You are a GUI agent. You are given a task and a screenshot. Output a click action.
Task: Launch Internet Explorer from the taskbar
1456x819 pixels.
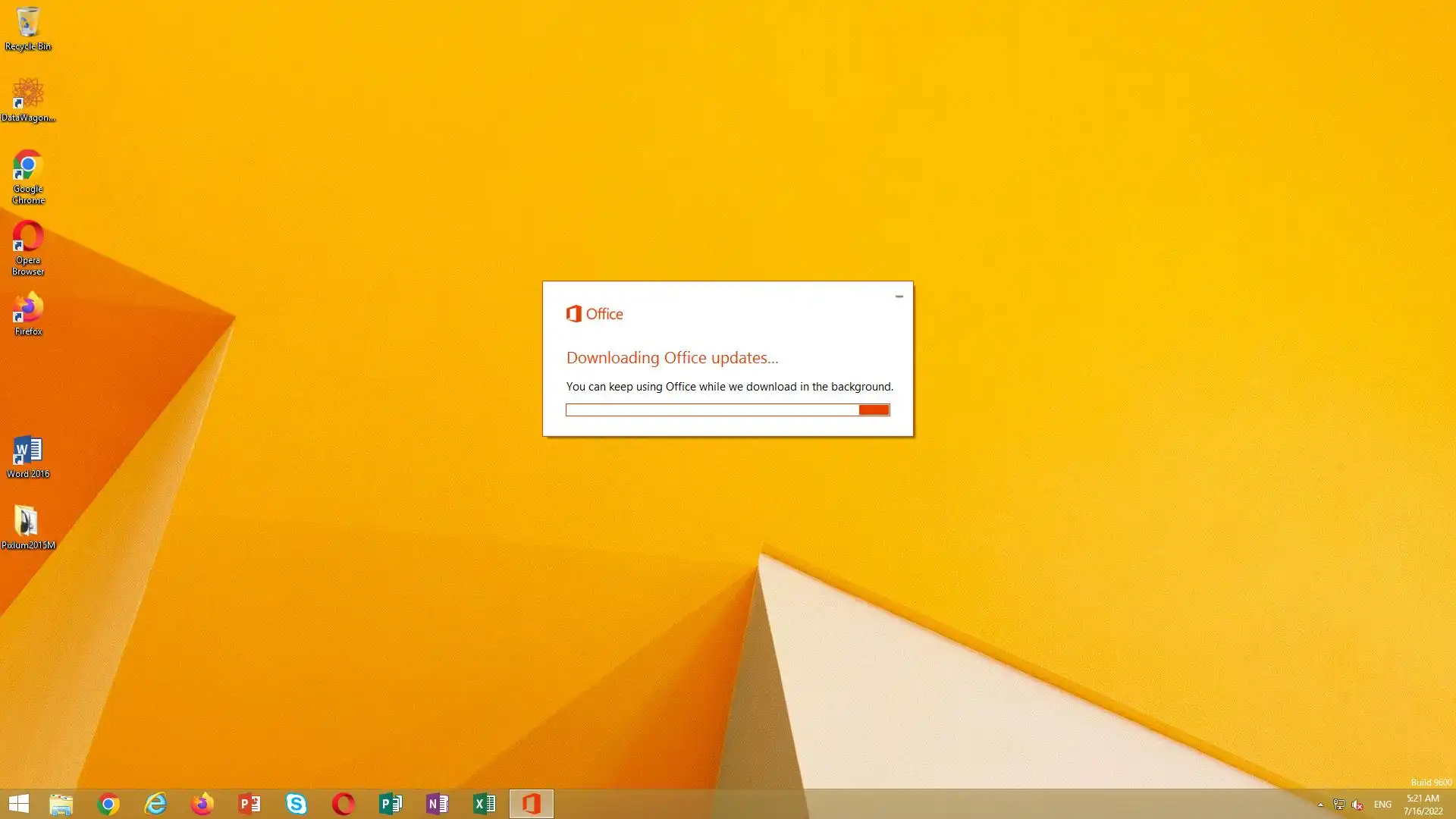(x=155, y=803)
